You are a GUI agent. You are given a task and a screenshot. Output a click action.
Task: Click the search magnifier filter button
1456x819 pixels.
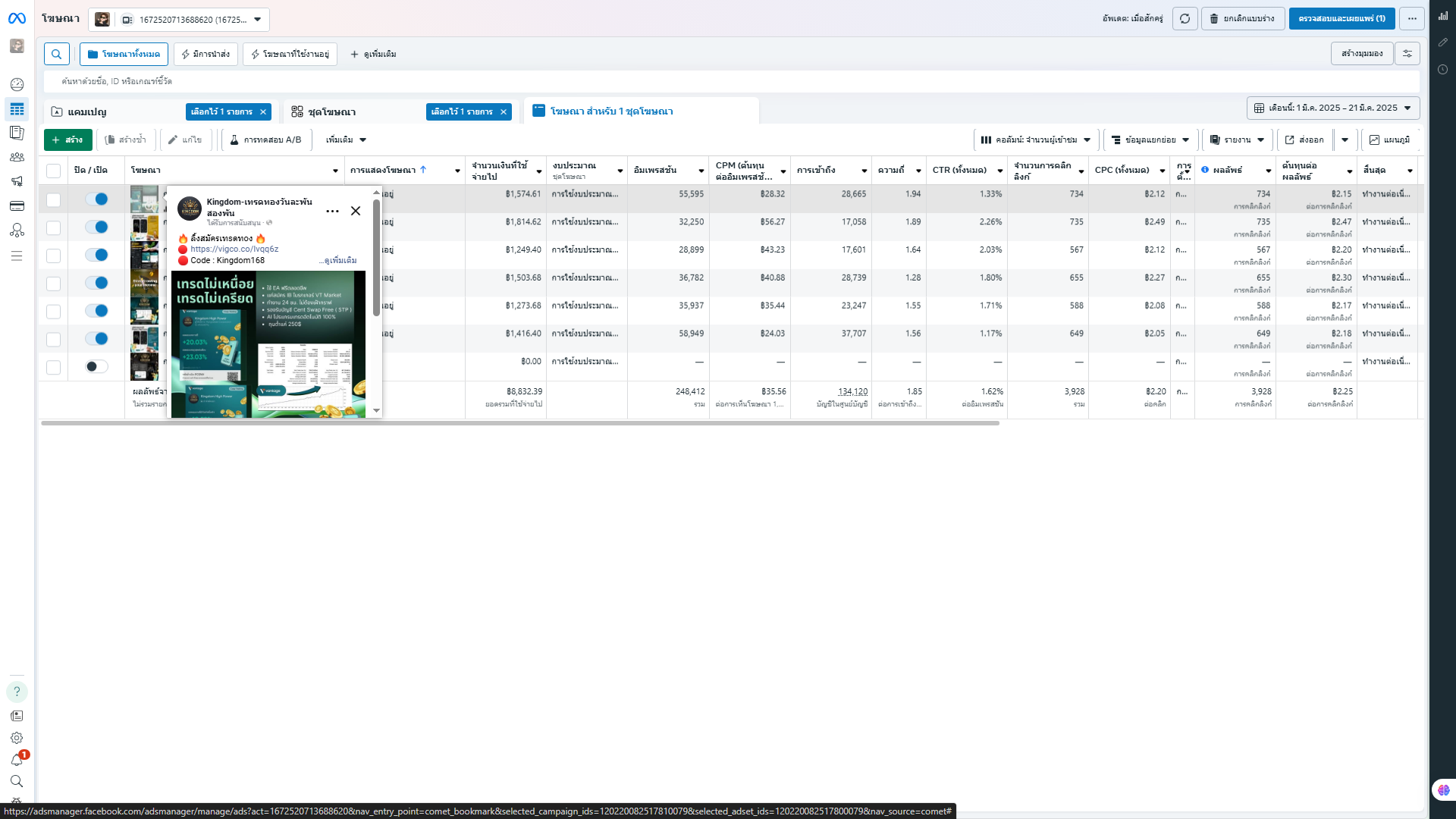click(57, 54)
